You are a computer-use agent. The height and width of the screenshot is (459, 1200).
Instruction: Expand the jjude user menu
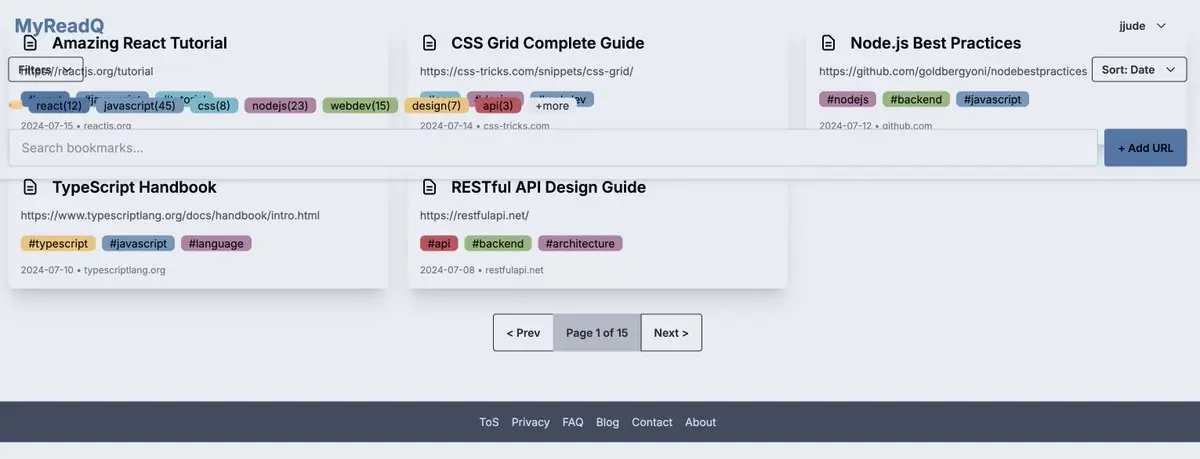tap(1142, 26)
